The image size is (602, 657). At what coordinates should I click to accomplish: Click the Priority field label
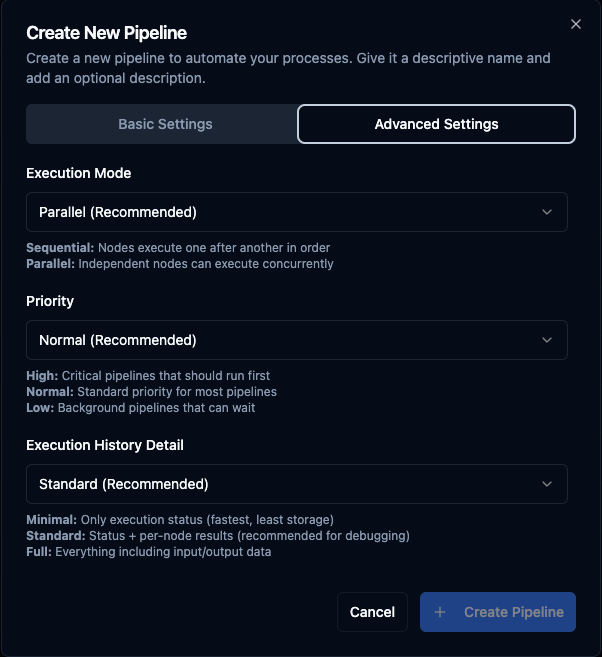(x=50, y=301)
